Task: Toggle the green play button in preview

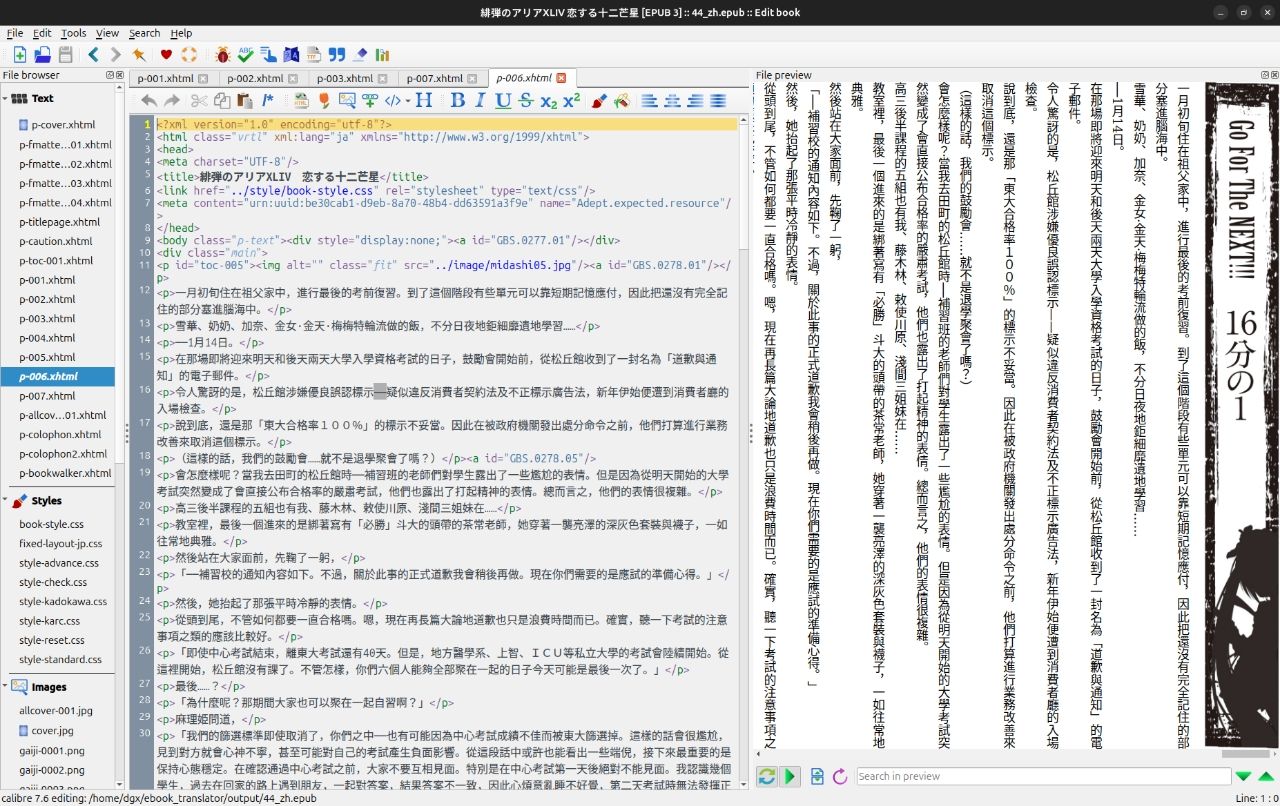Action: (x=790, y=776)
